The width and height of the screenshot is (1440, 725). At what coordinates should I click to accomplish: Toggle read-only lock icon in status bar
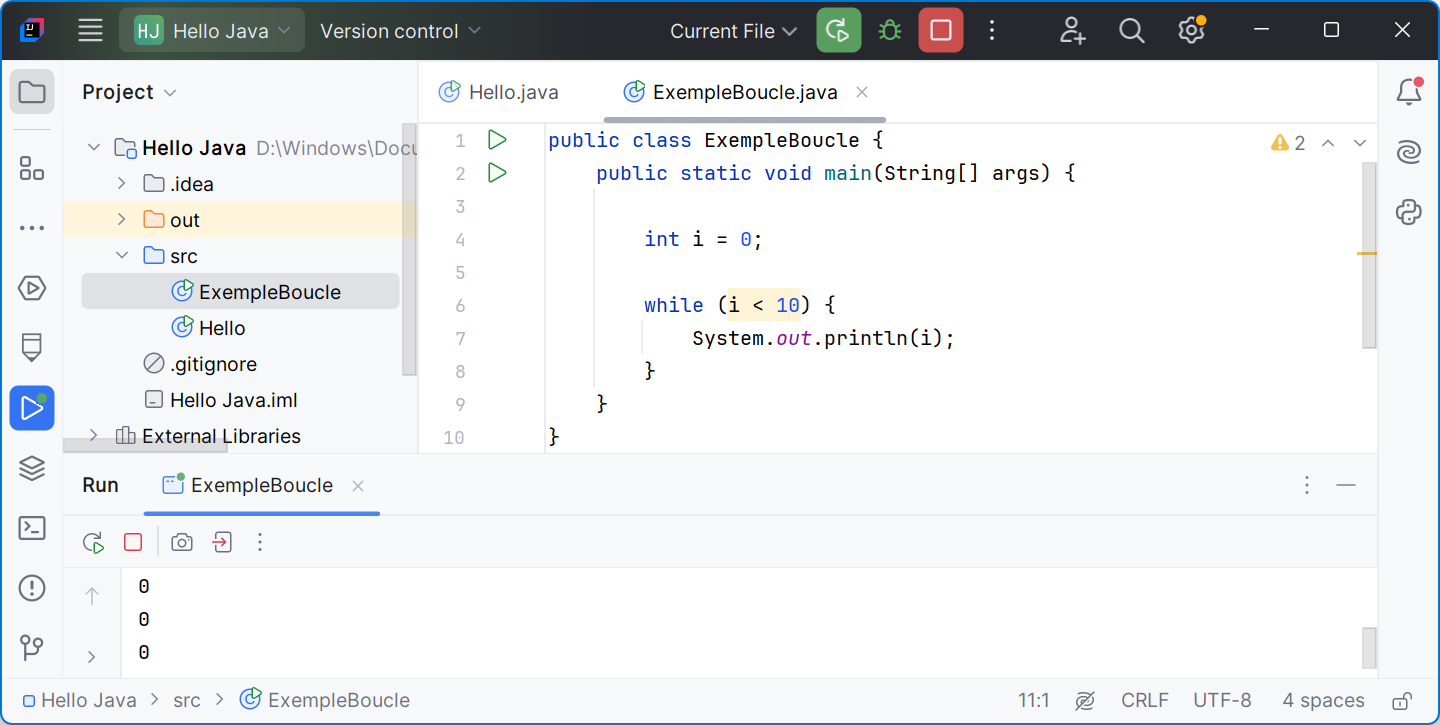pos(1402,700)
